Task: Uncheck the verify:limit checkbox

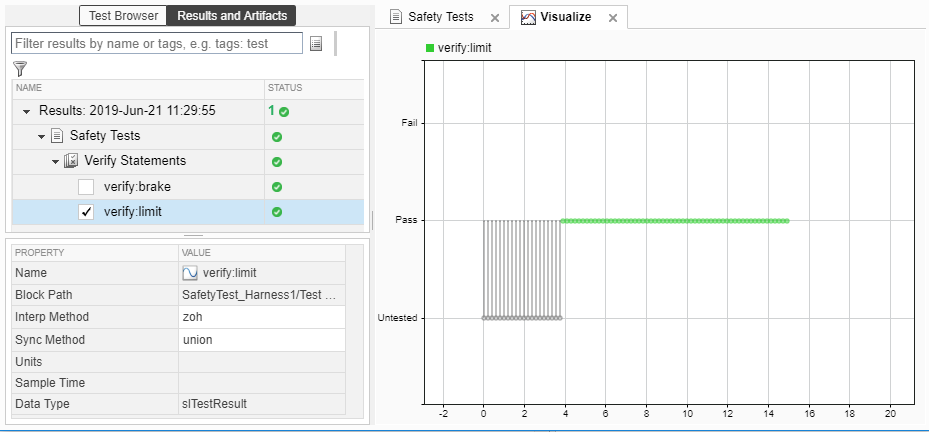Action: 86,212
